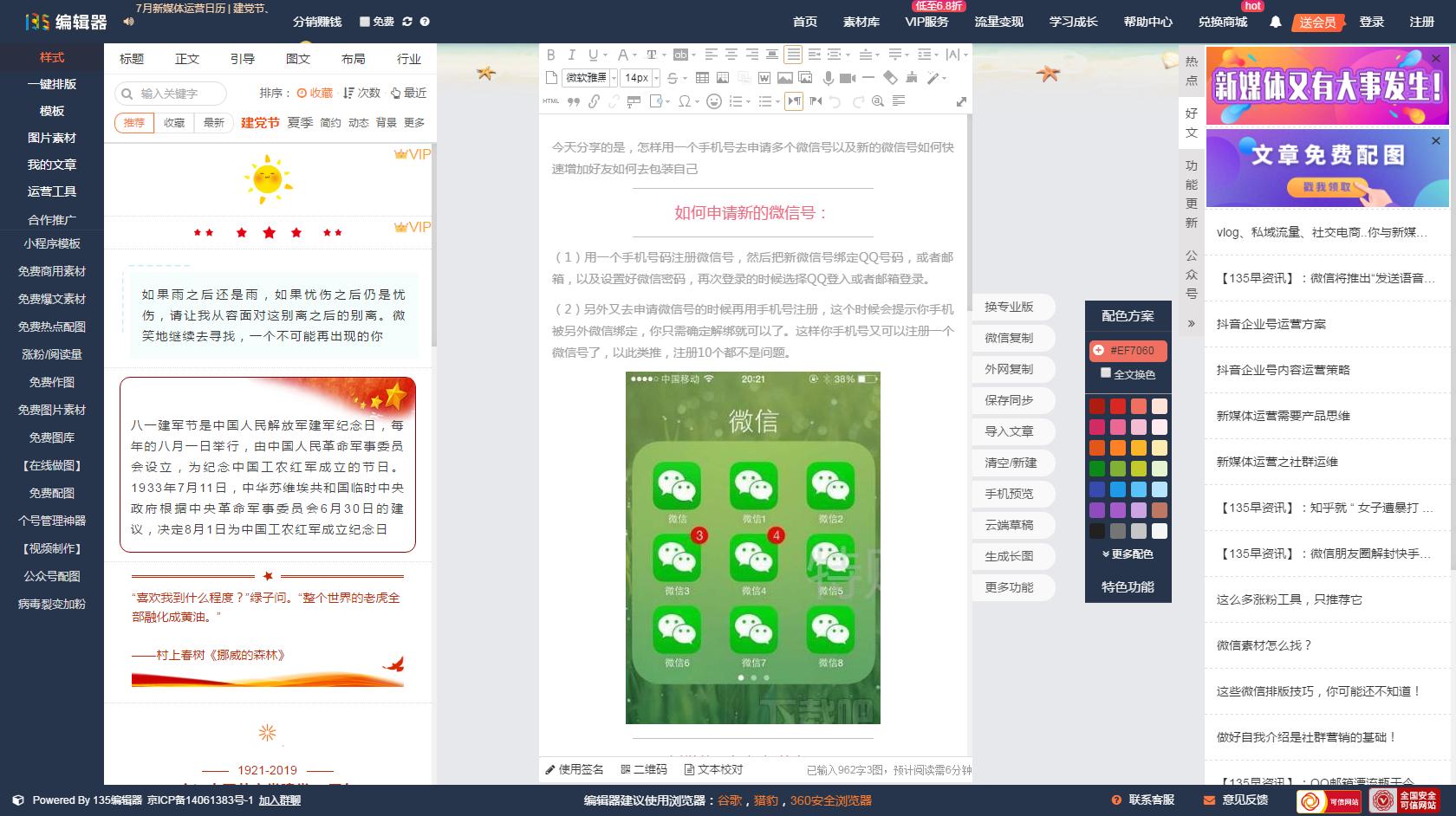This screenshot has width=1456, height=816.
Task: Toggle bold formatting in the editor toolbar
Action: (551, 55)
